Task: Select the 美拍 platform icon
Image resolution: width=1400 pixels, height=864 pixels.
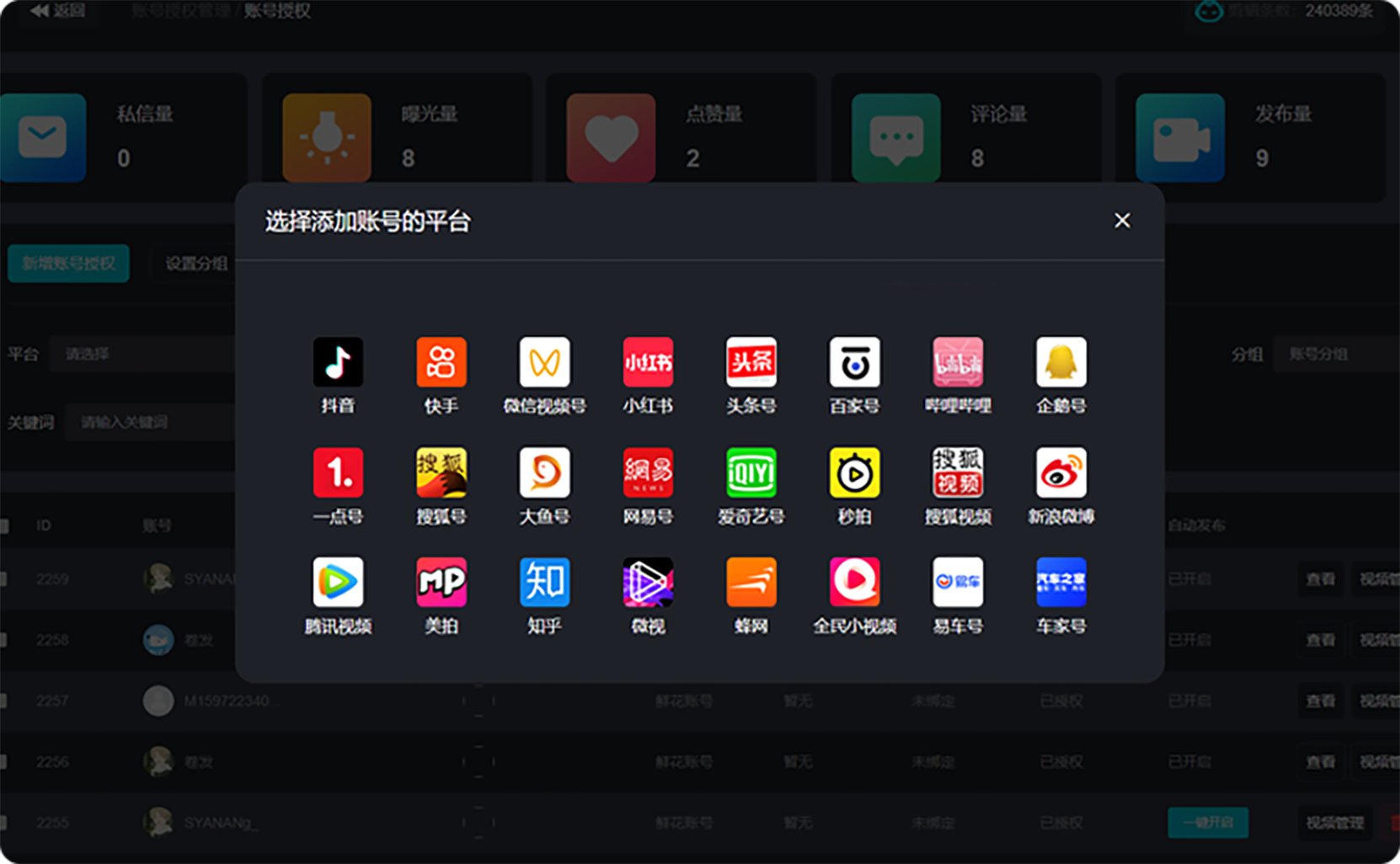Action: [x=441, y=582]
